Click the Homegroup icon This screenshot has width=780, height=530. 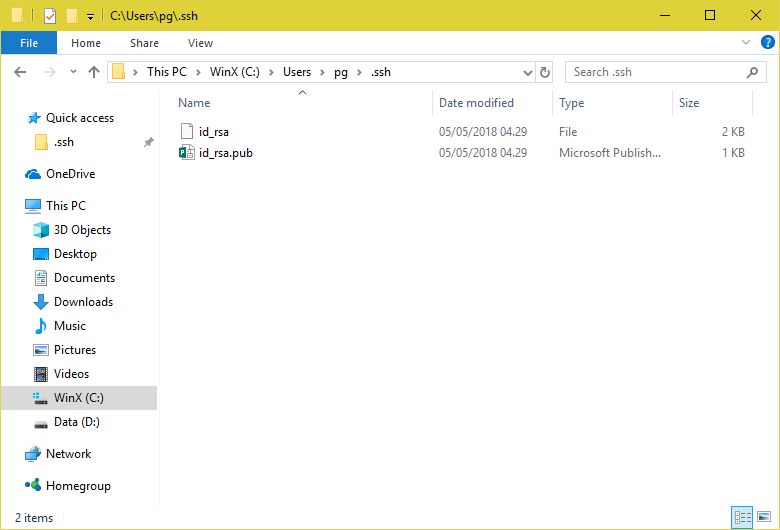tap(33, 485)
